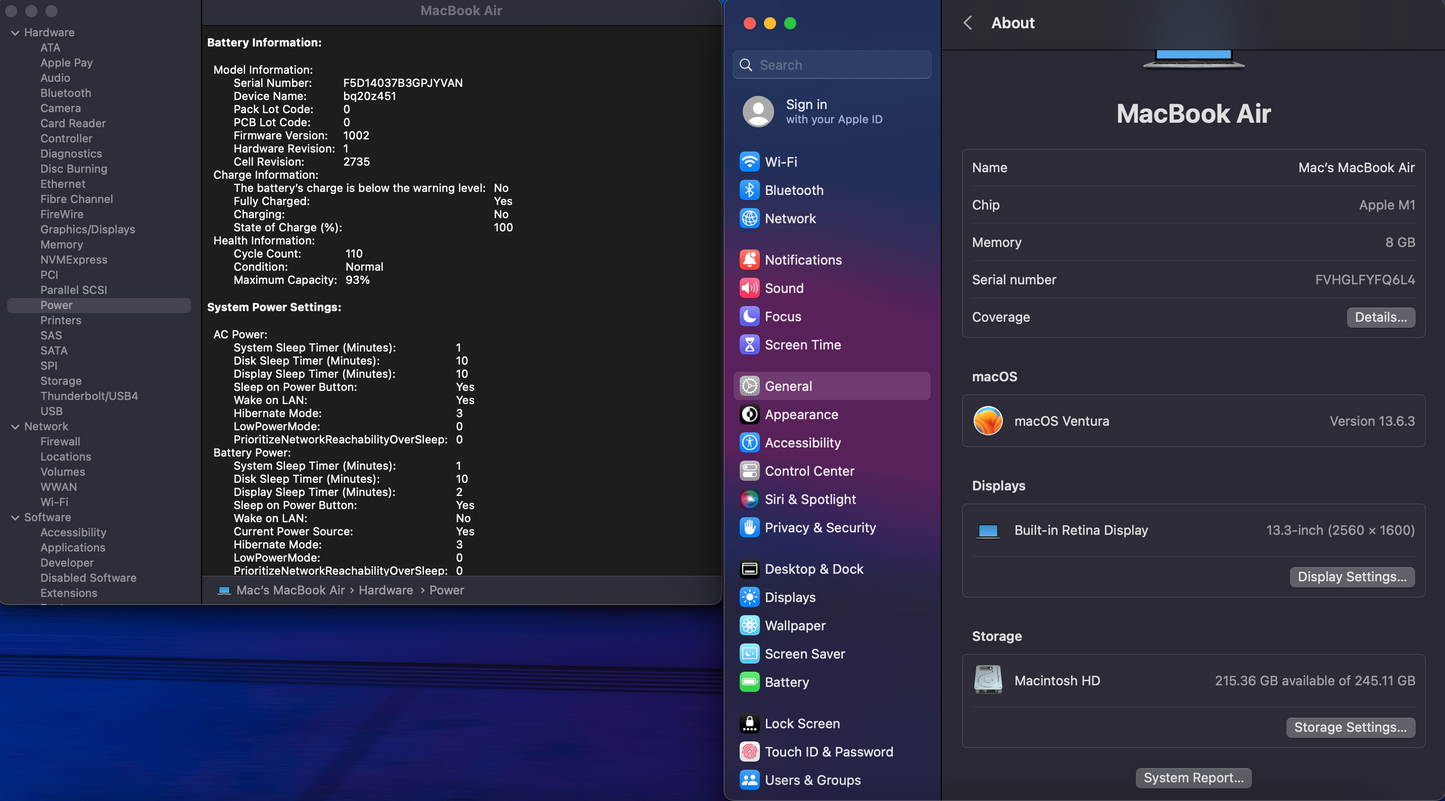Select the Touch ID & Password icon

click(x=749, y=752)
